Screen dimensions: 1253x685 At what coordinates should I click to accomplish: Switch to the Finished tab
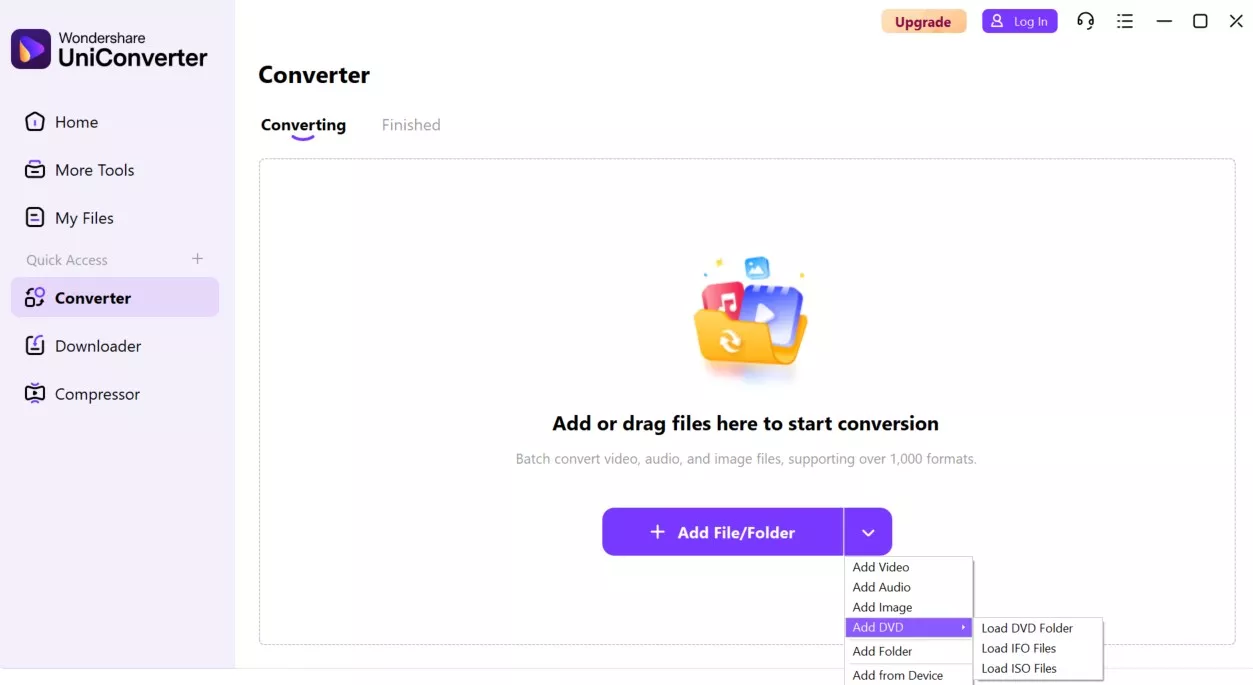coord(410,124)
